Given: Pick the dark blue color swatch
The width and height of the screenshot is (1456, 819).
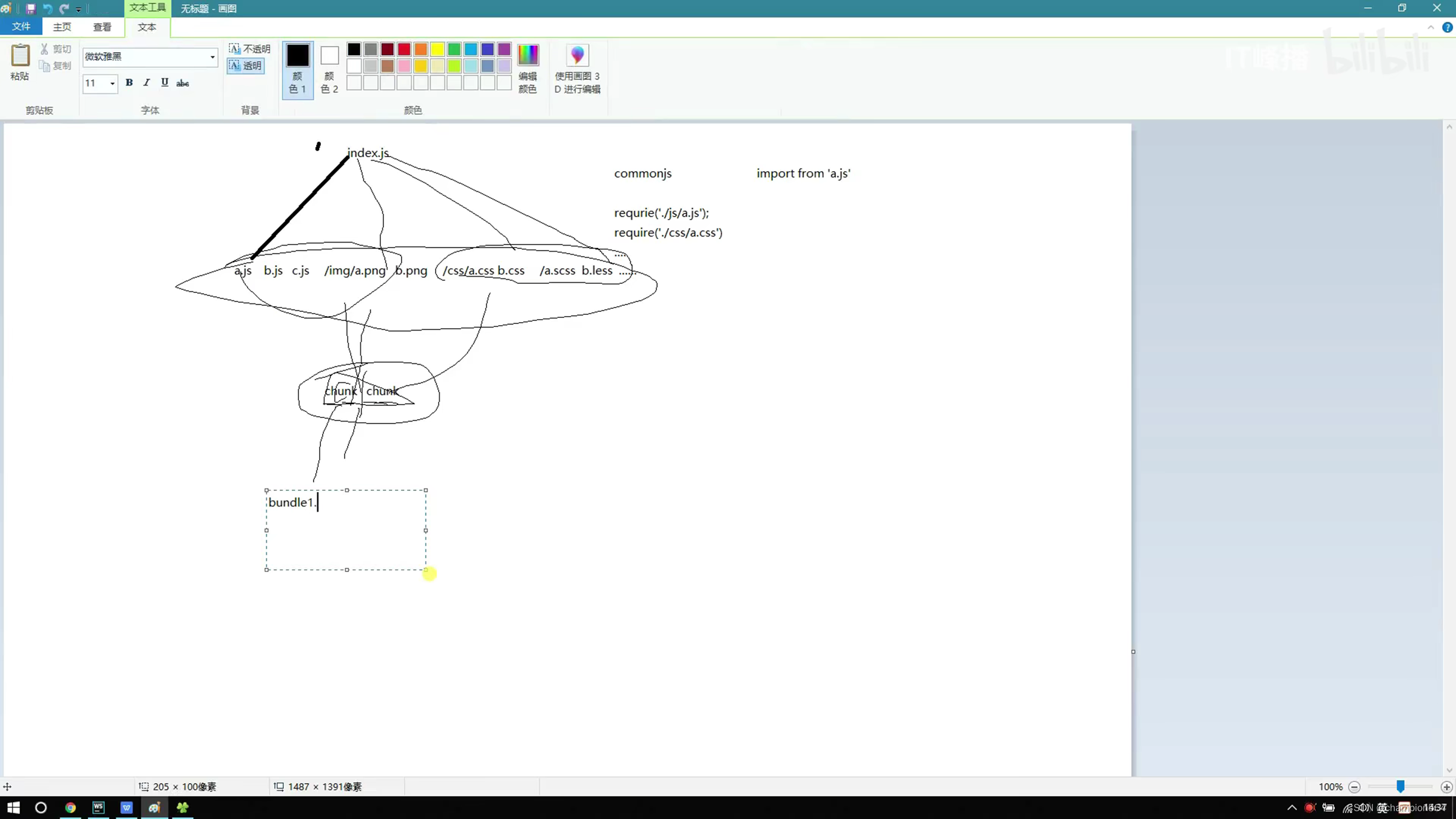Looking at the screenshot, I should tap(487, 49).
